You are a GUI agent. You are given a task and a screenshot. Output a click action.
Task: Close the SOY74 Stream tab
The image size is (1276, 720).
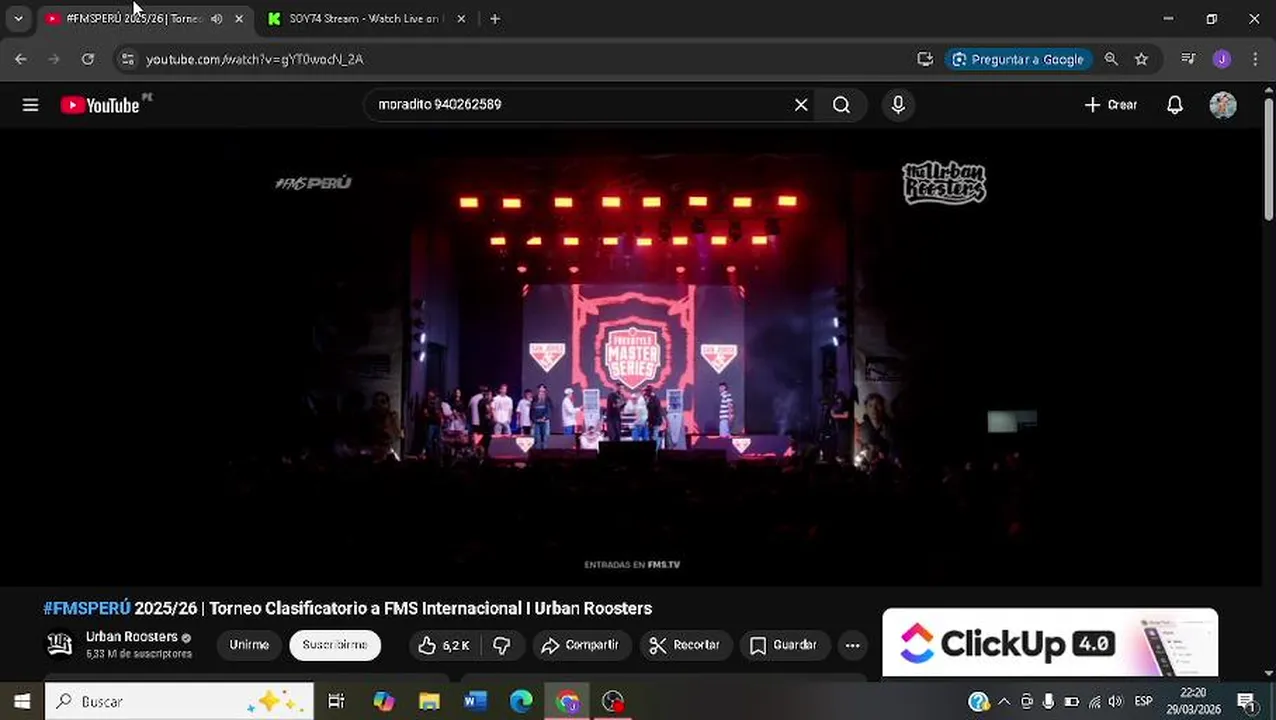coord(461,19)
